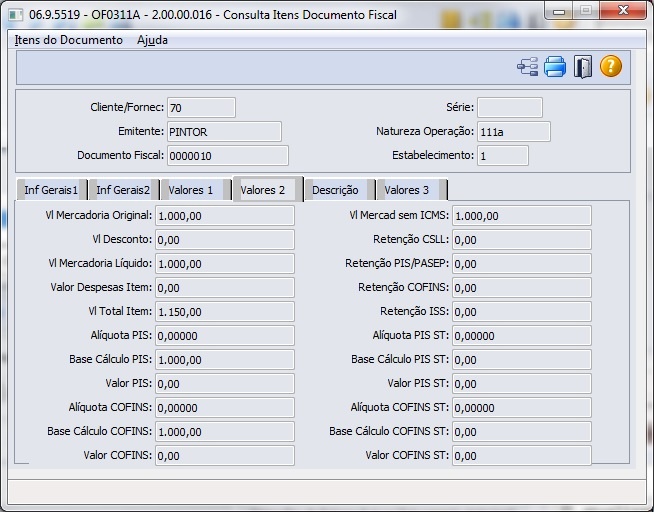Click the Cliente/Fornec field showing 70
This screenshot has width=654, height=512.
[201, 108]
